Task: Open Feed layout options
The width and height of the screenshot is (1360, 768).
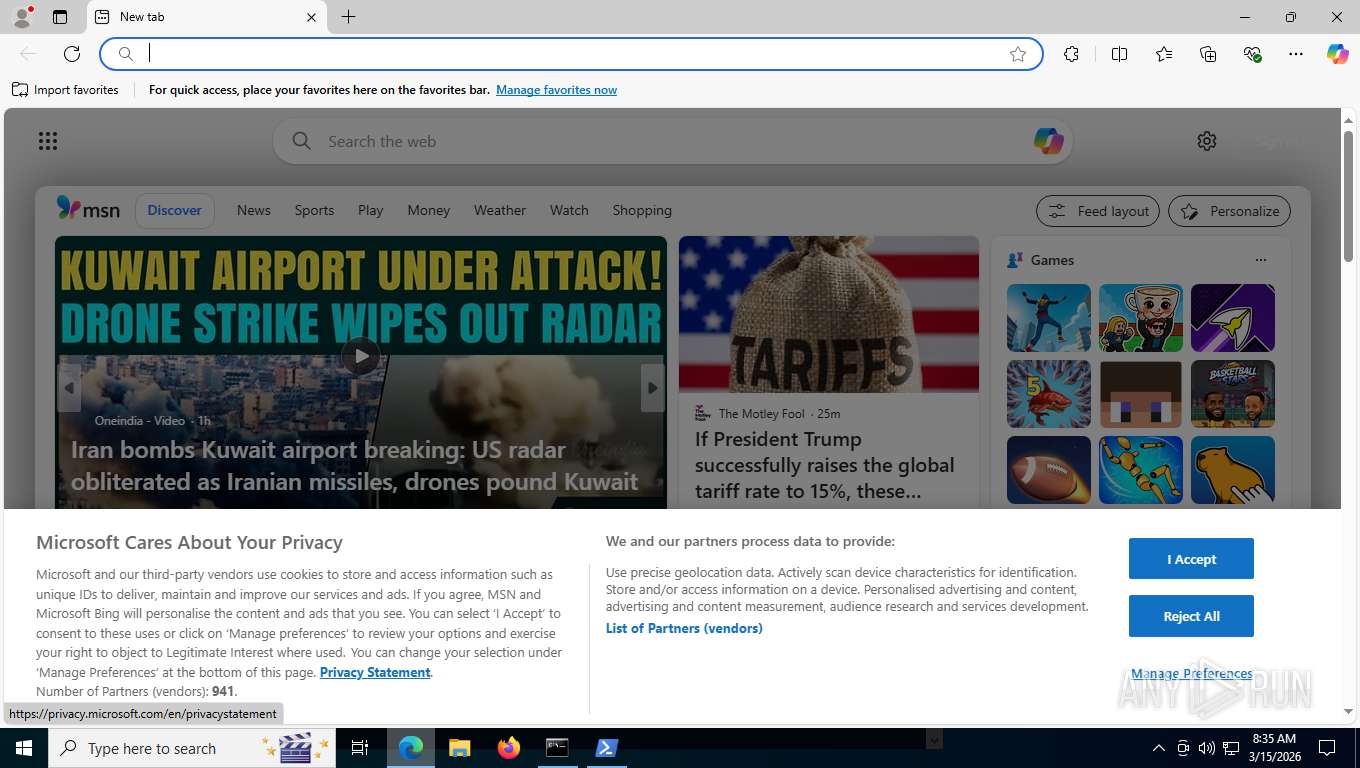Action: [1098, 211]
